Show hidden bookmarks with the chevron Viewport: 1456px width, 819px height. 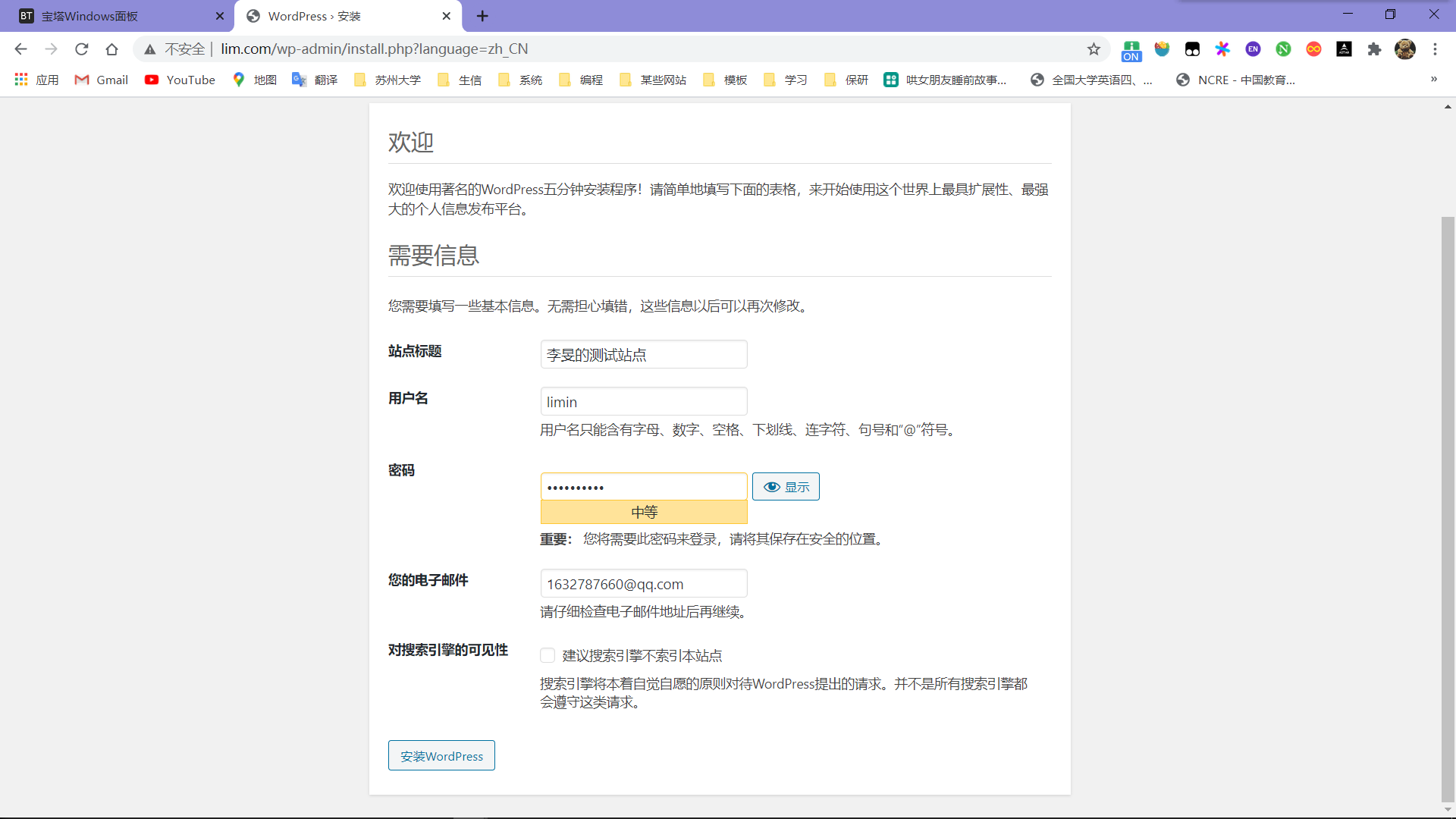pos(1433,80)
